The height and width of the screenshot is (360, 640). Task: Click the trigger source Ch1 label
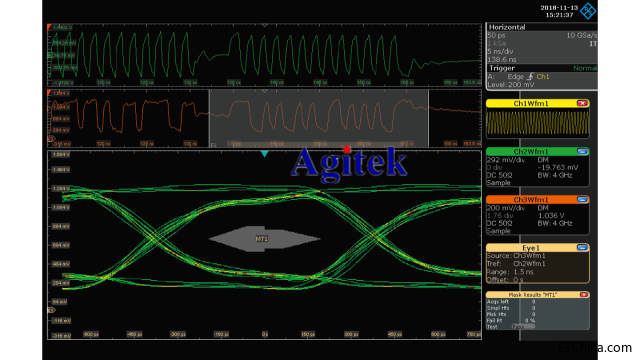pyautogui.click(x=542, y=76)
